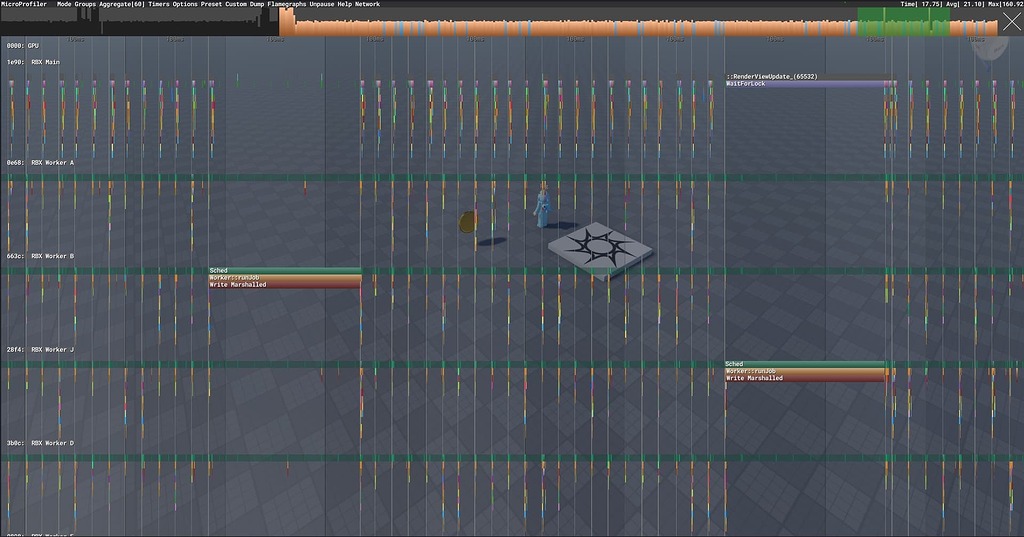
Task: Click the MicroProfiler title label
Action: [x=24, y=4]
